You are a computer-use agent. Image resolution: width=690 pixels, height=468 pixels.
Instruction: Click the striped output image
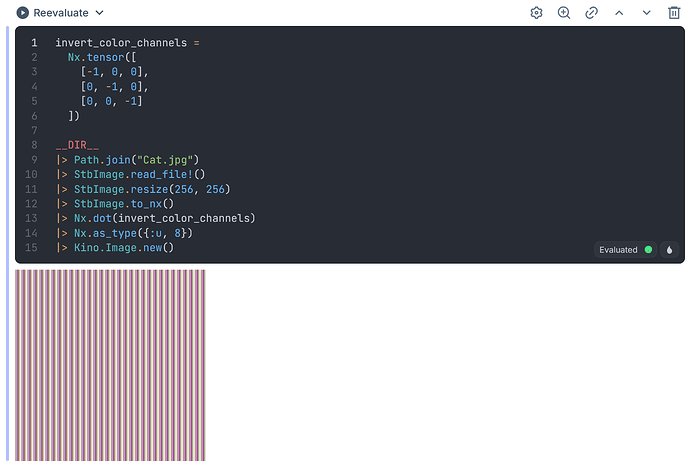110,364
